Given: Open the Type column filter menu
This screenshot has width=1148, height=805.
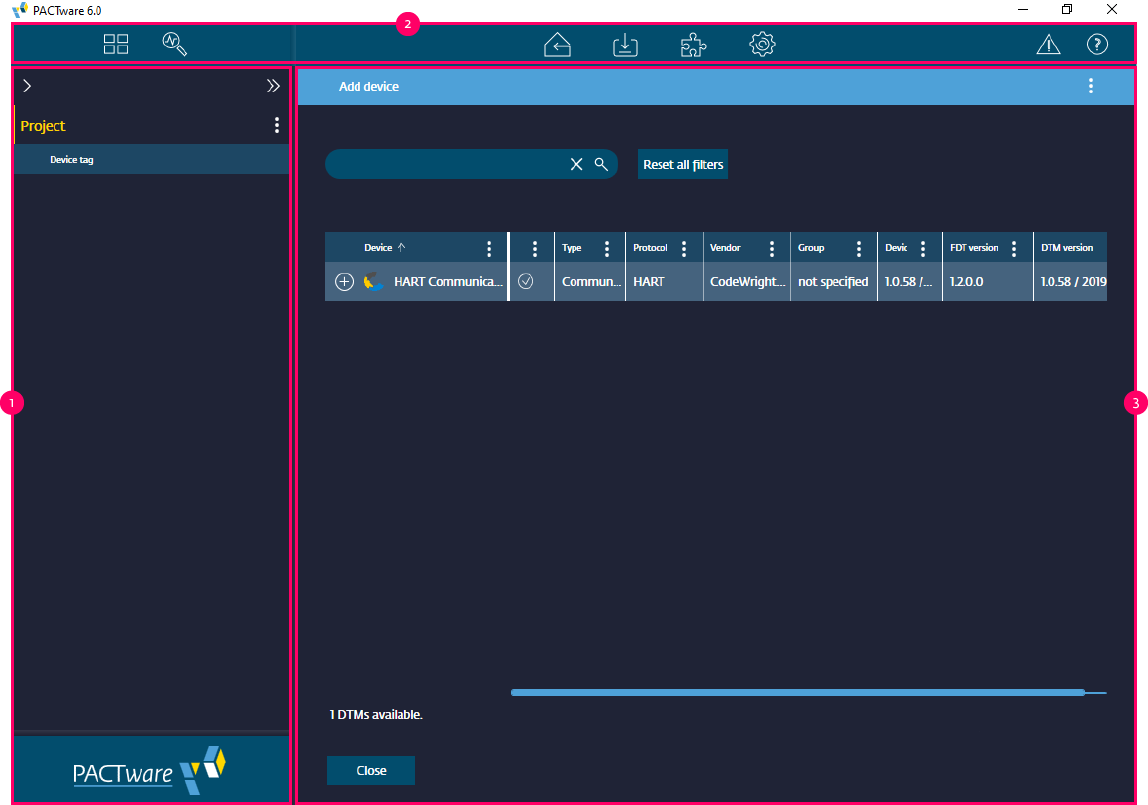Looking at the screenshot, I should pos(607,248).
